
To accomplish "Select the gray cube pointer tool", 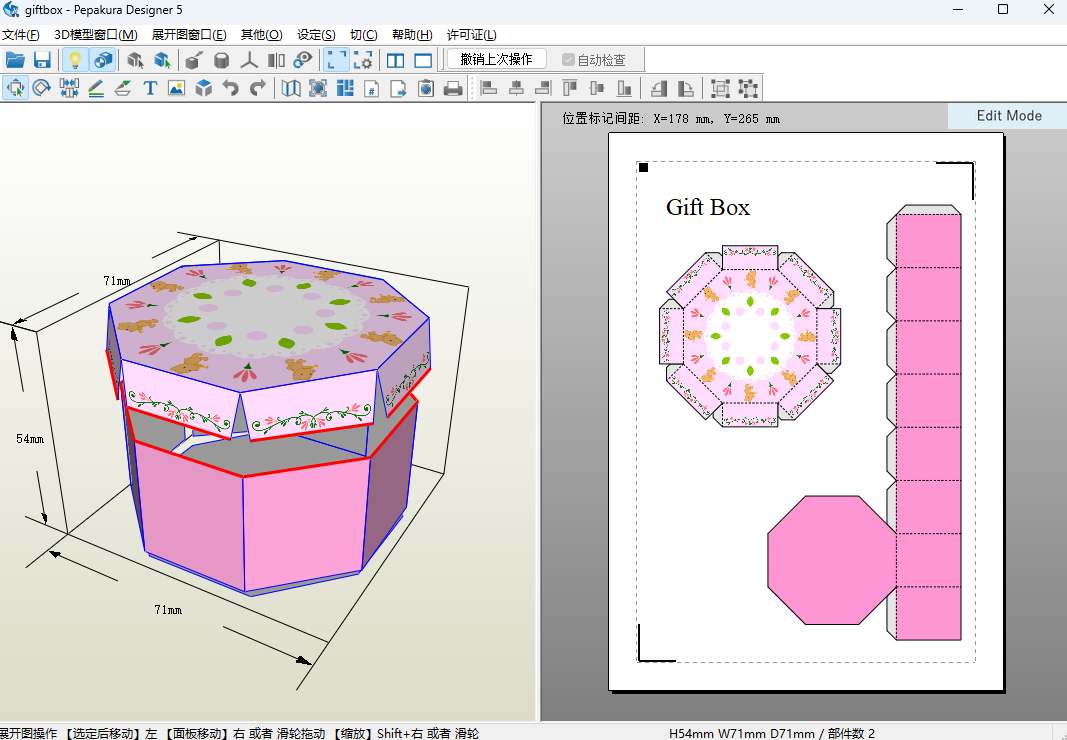I will (x=135, y=60).
